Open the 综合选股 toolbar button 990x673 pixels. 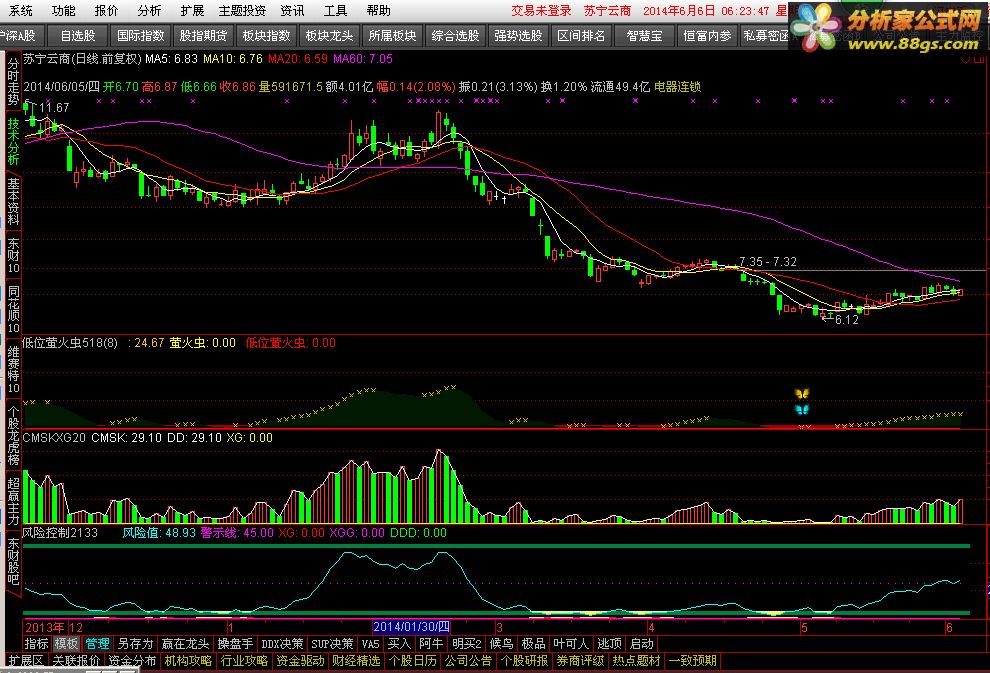[455, 36]
